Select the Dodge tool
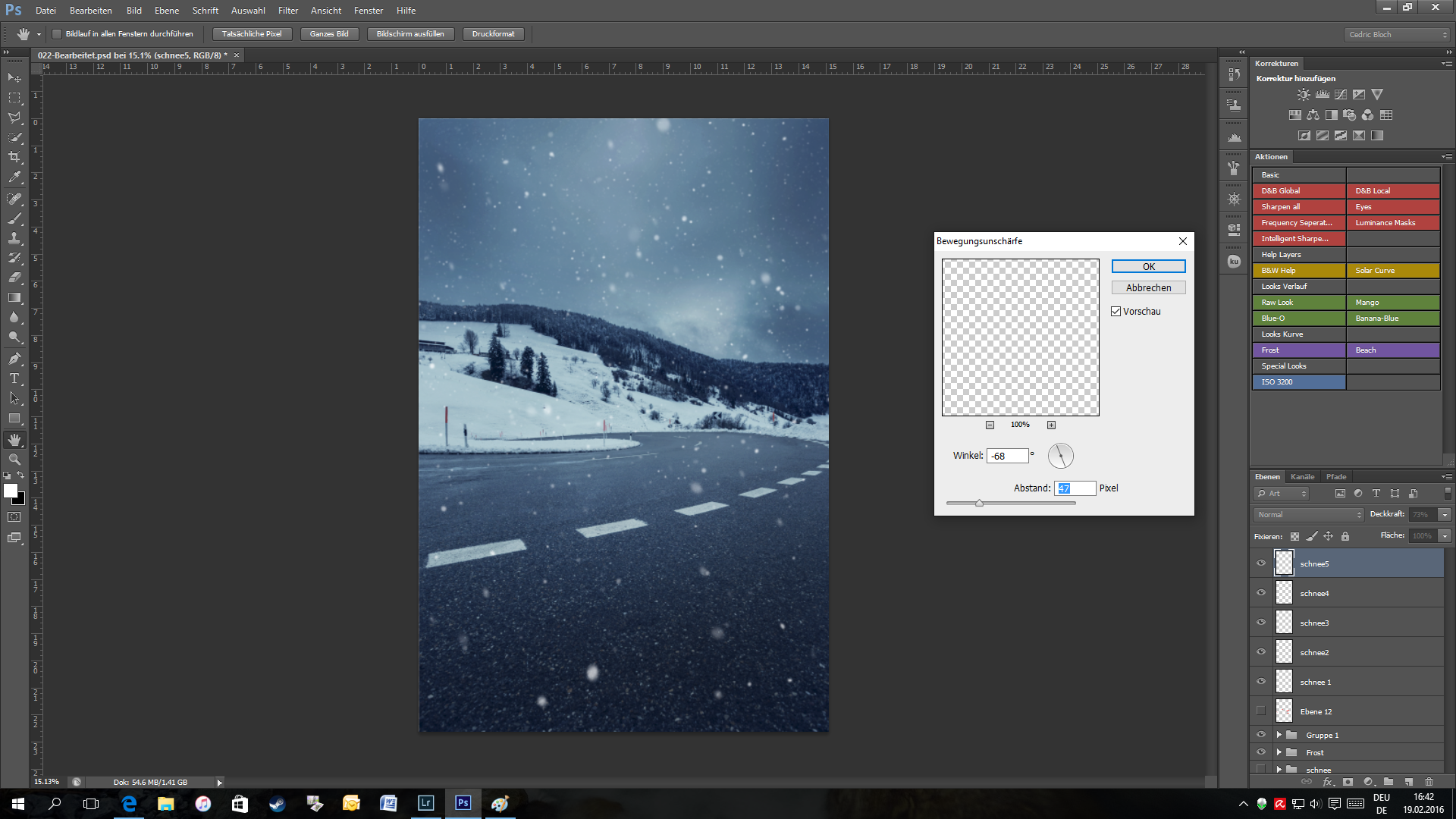Screen dimensions: 1456x819 14,337
